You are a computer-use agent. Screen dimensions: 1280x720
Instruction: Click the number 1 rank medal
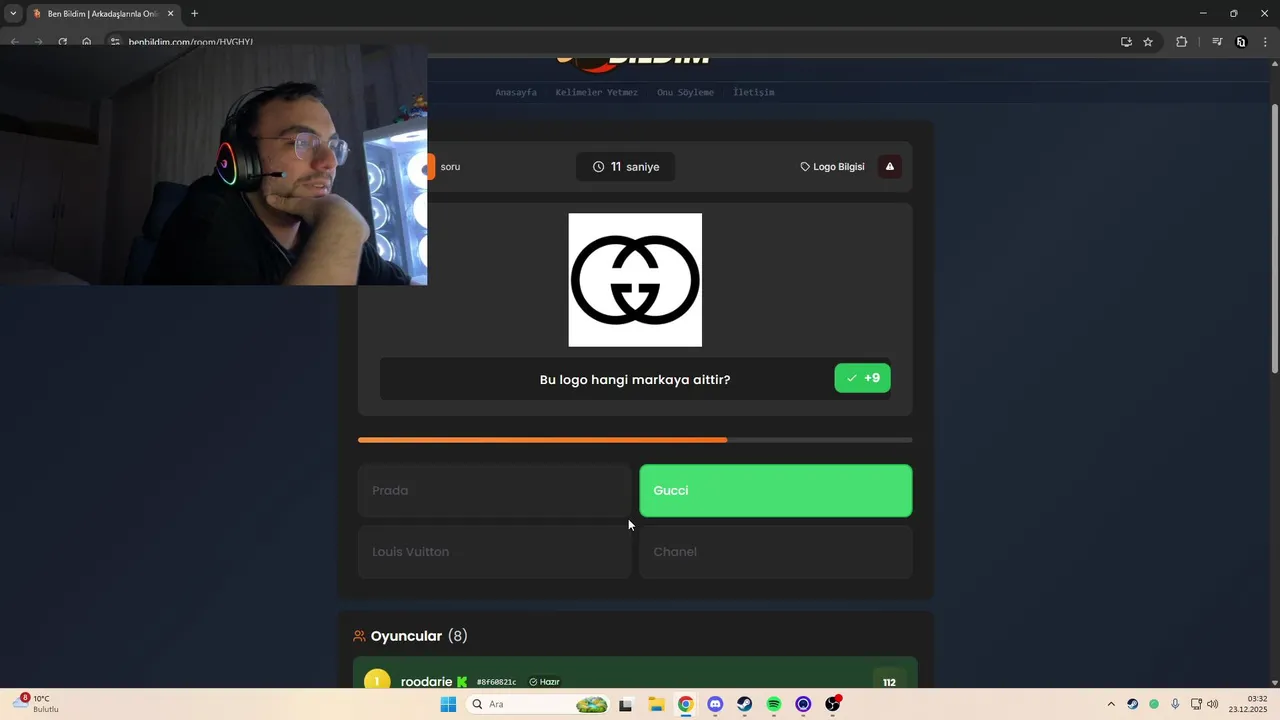click(377, 680)
